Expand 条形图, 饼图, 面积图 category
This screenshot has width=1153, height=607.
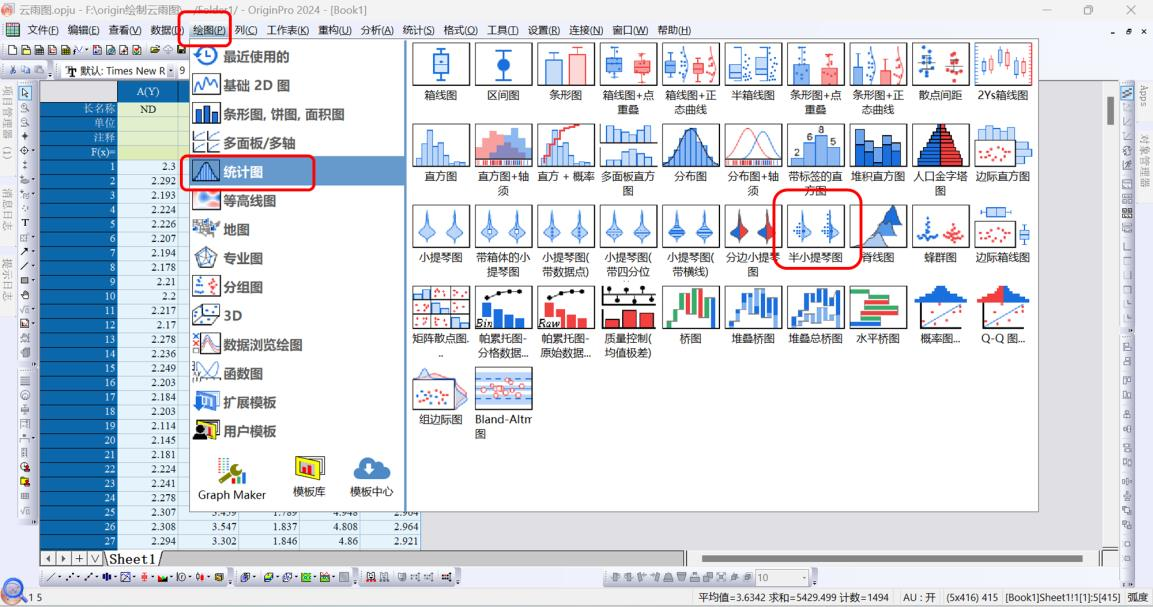pyautogui.click(x=297, y=114)
